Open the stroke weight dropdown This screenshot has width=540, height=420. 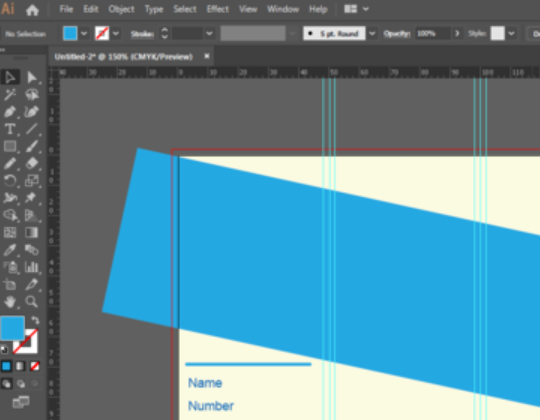point(209,34)
